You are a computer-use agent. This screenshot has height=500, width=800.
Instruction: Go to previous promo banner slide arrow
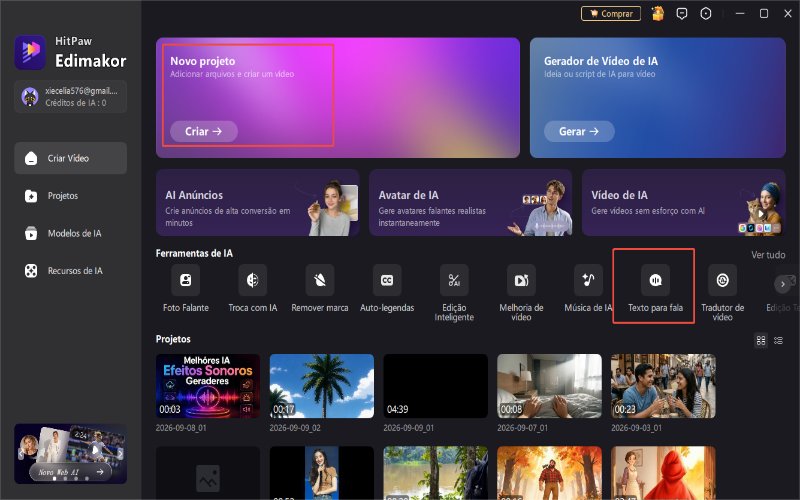click(x=21, y=453)
